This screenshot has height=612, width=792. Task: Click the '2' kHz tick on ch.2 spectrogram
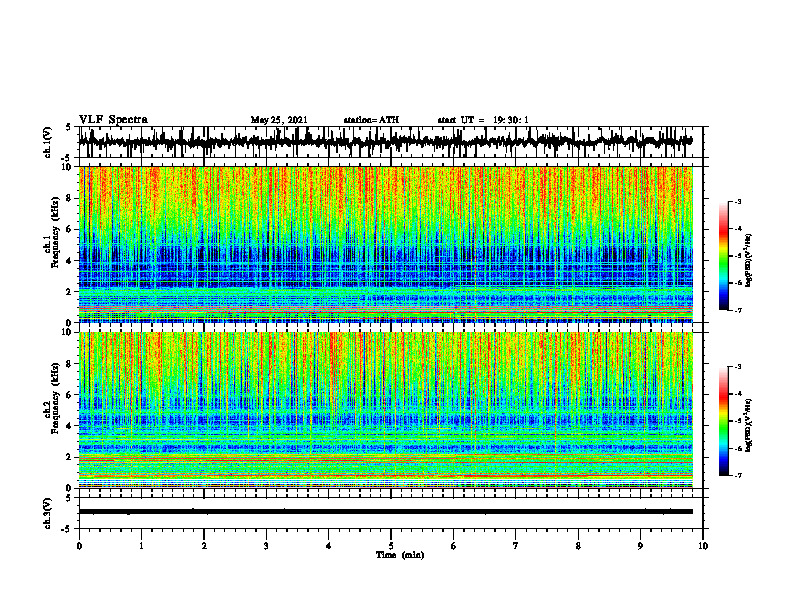(69, 457)
